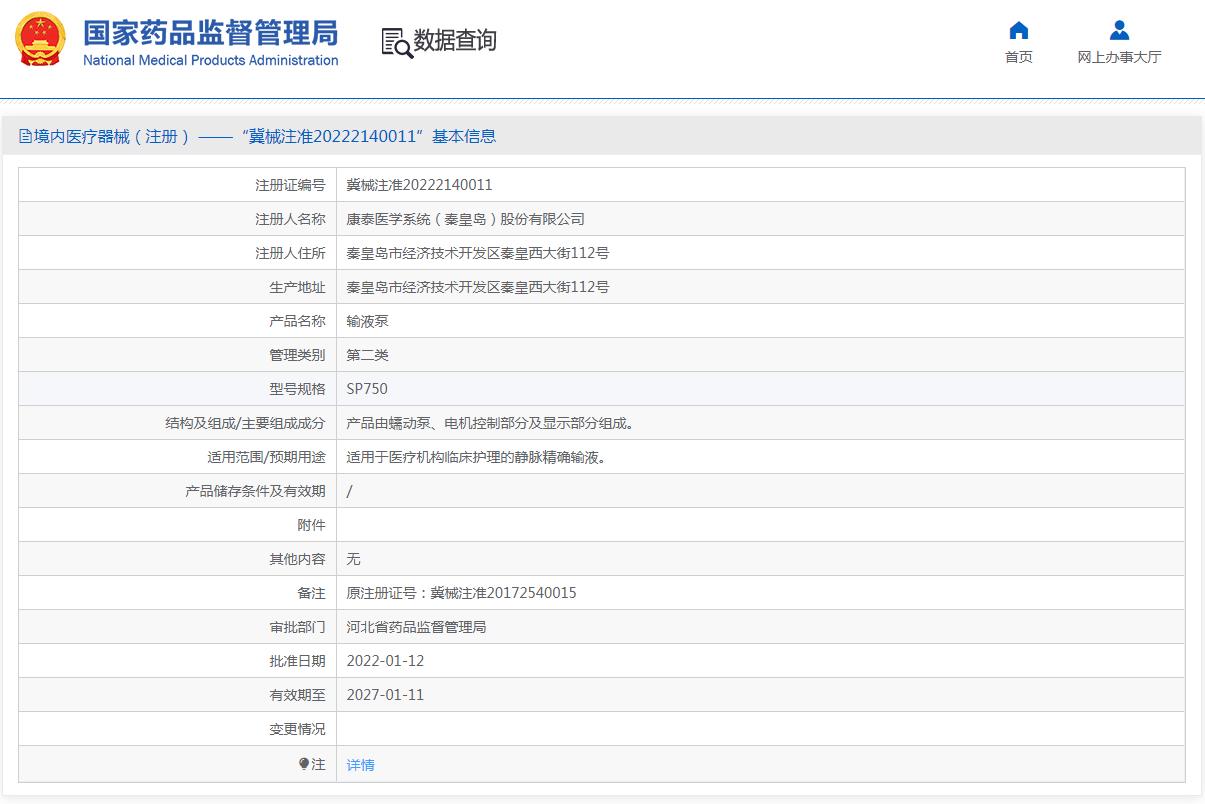Image resolution: width=1205 pixels, height=804 pixels.
Task: Click the 型号规格 row label
Action: [x=297, y=389]
